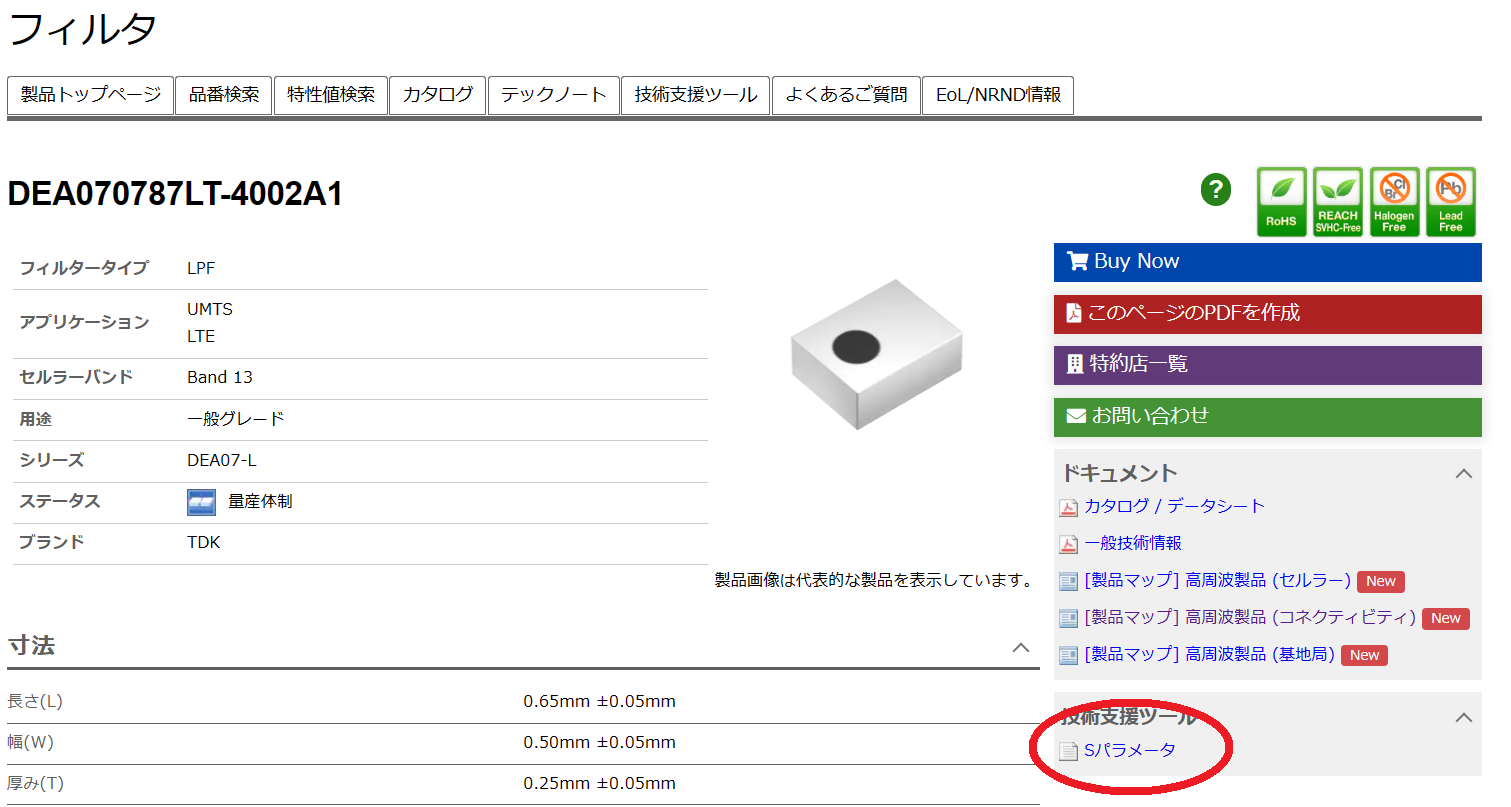1511x807 pixels.
Task: Click the product image thumbnail
Action: [x=876, y=361]
